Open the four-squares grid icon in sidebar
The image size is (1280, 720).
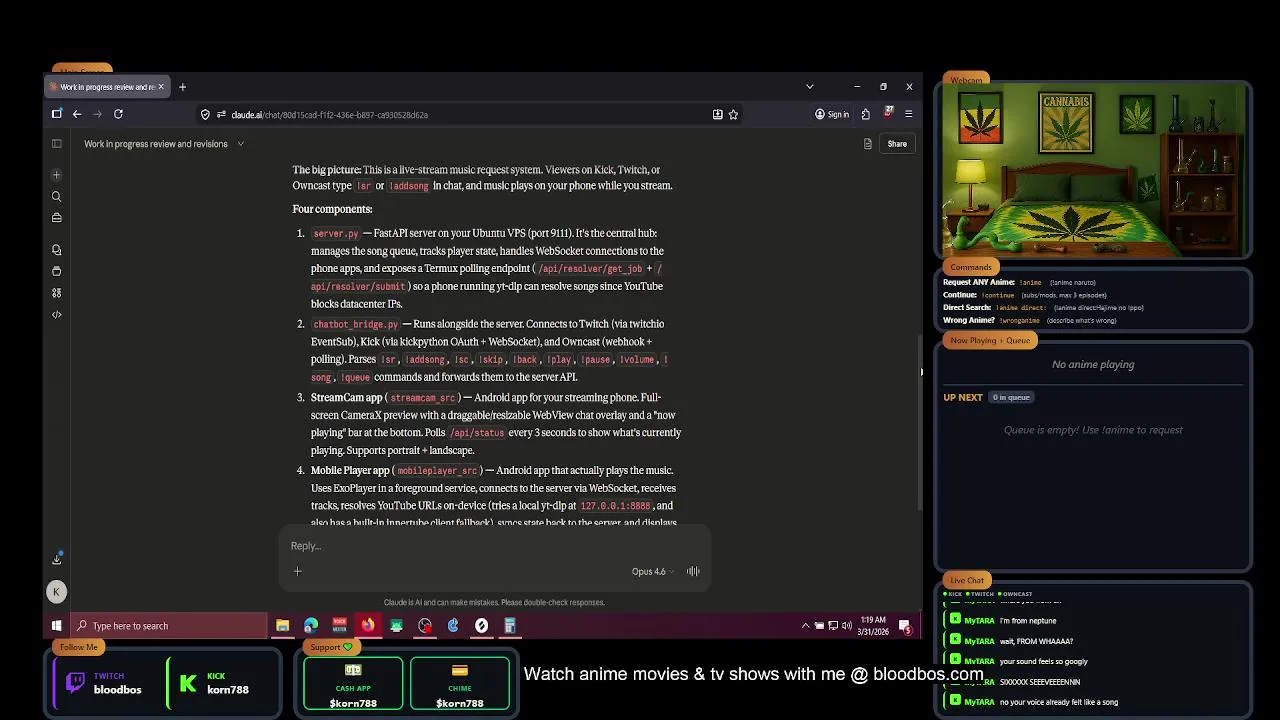(x=57, y=293)
